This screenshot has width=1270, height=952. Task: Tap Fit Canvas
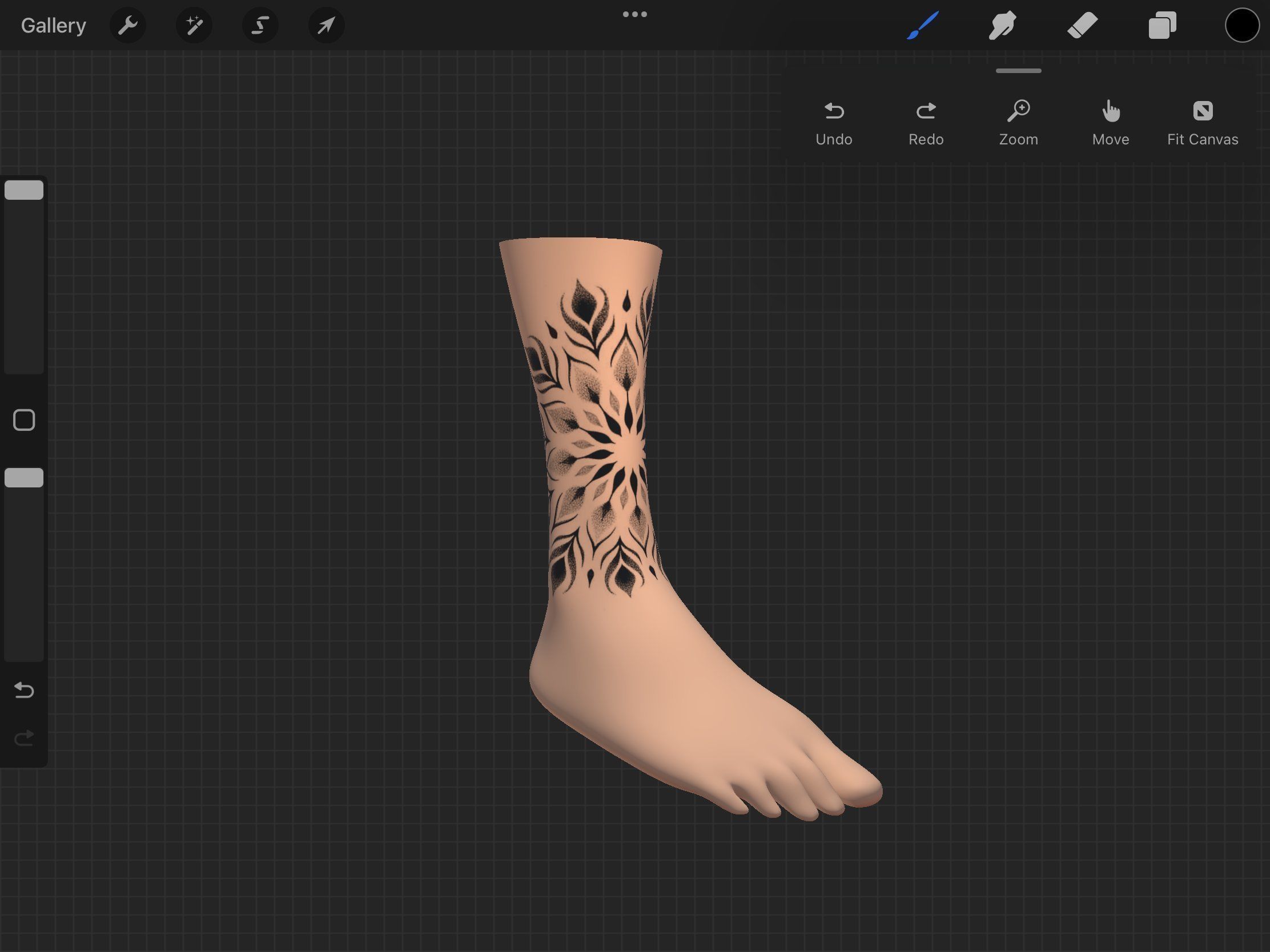coord(1203,123)
